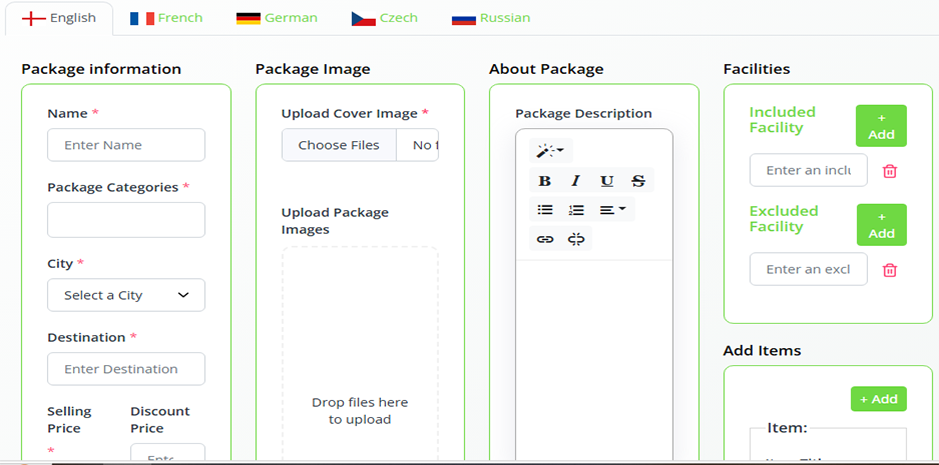
Task: Expand the paragraph alignment dropdown
Action: [613, 210]
